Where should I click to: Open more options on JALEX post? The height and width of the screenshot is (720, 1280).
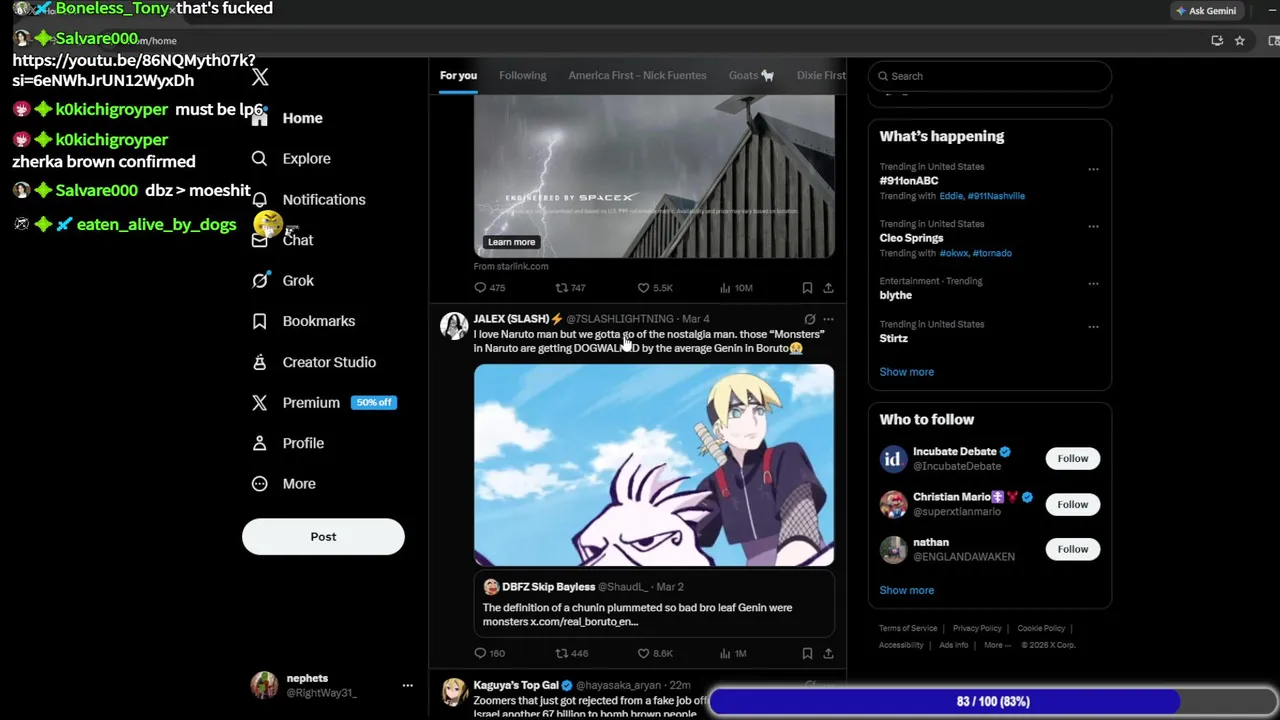(828, 319)
